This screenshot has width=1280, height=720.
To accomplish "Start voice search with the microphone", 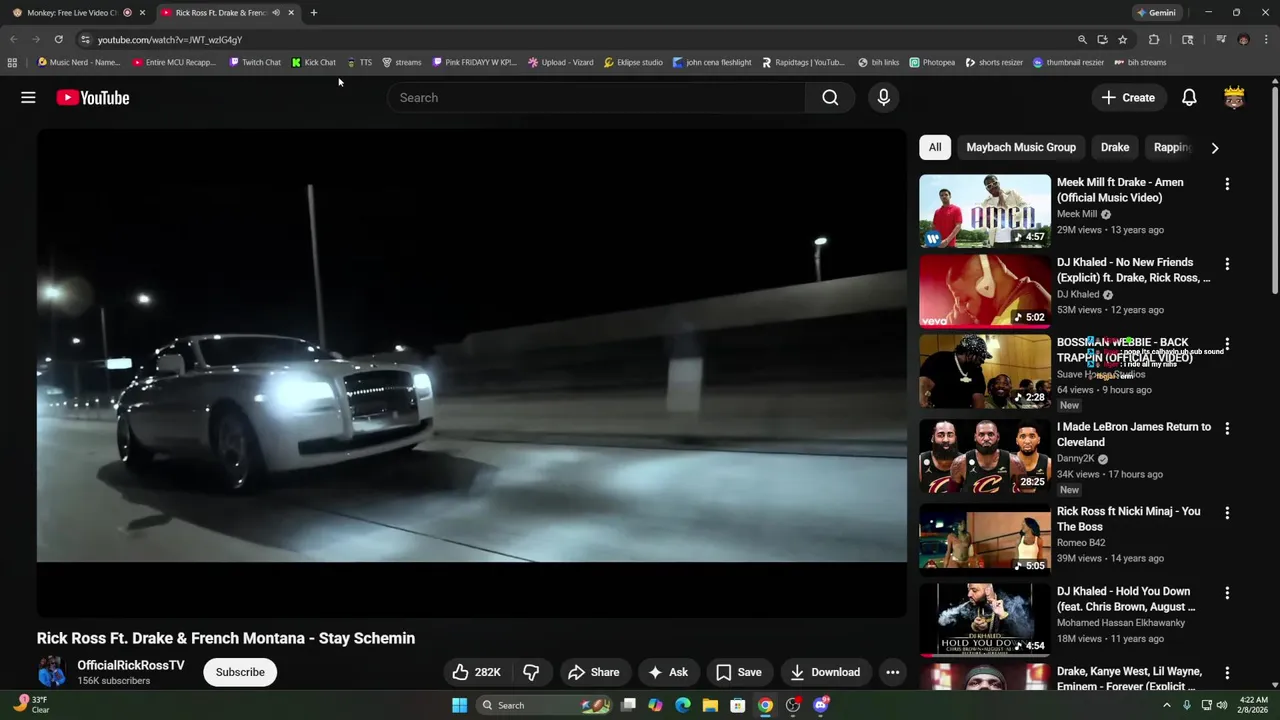I will pyautogui.click(x=883, y=97).
